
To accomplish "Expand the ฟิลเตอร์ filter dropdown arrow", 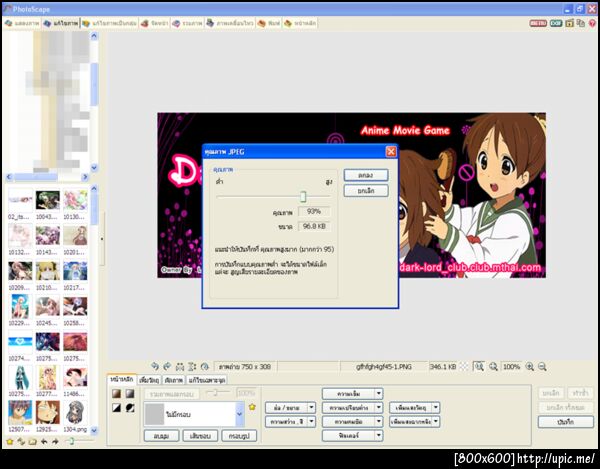I will tap(378, 435).
